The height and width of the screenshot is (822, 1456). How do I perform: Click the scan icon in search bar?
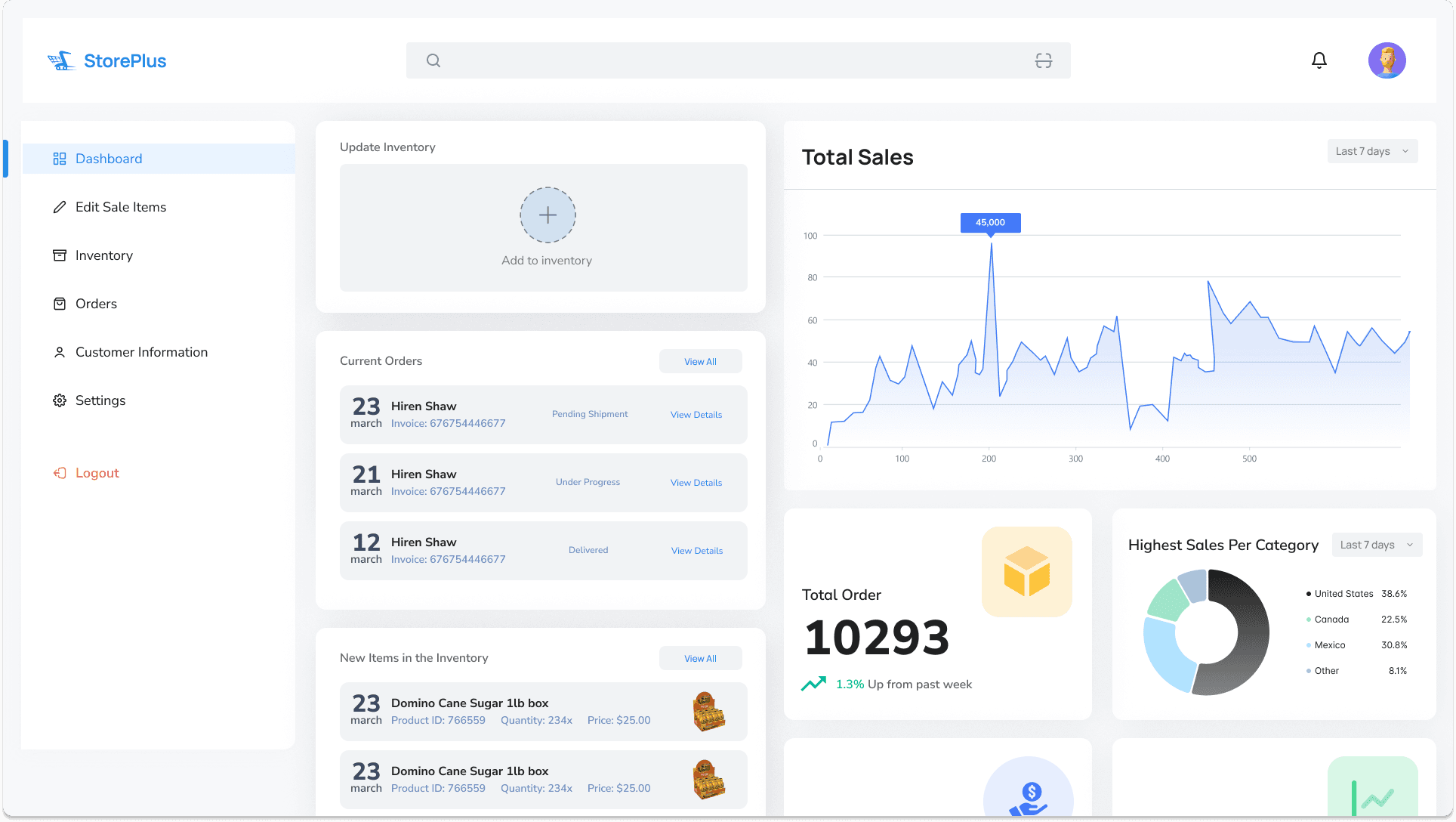click(1043, 60)
